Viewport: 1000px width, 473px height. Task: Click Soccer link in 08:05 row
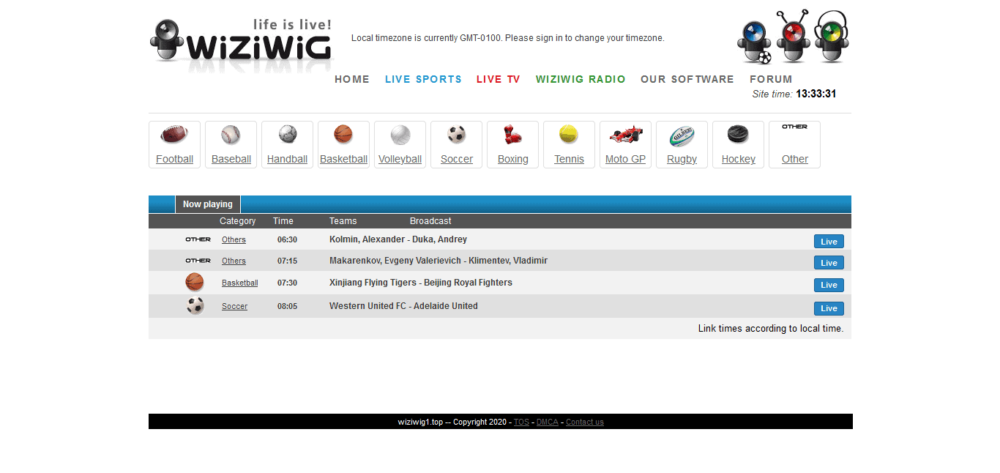pyautogui.click(x=234, y=307)
